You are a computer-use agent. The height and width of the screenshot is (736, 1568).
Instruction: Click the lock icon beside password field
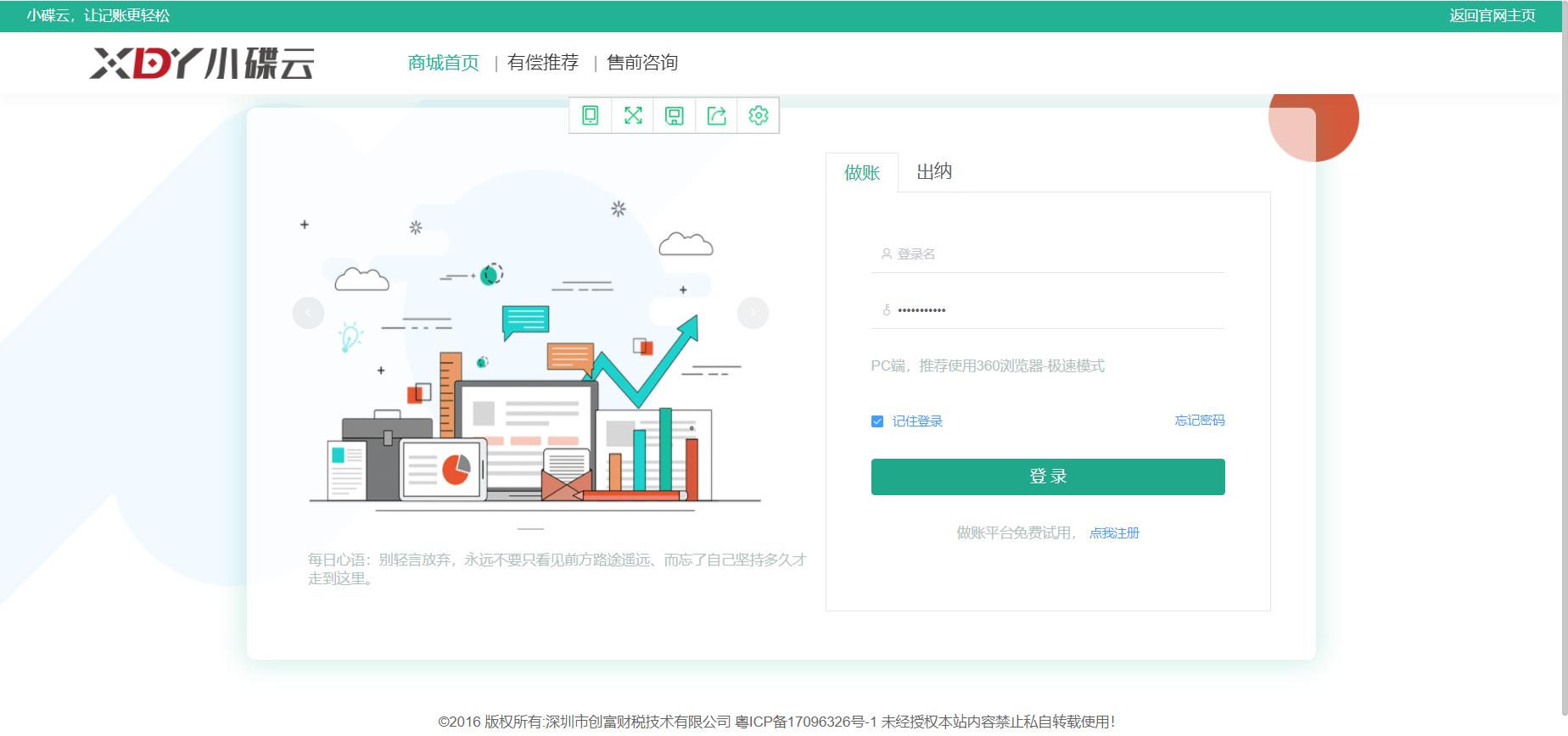[887, 309]
